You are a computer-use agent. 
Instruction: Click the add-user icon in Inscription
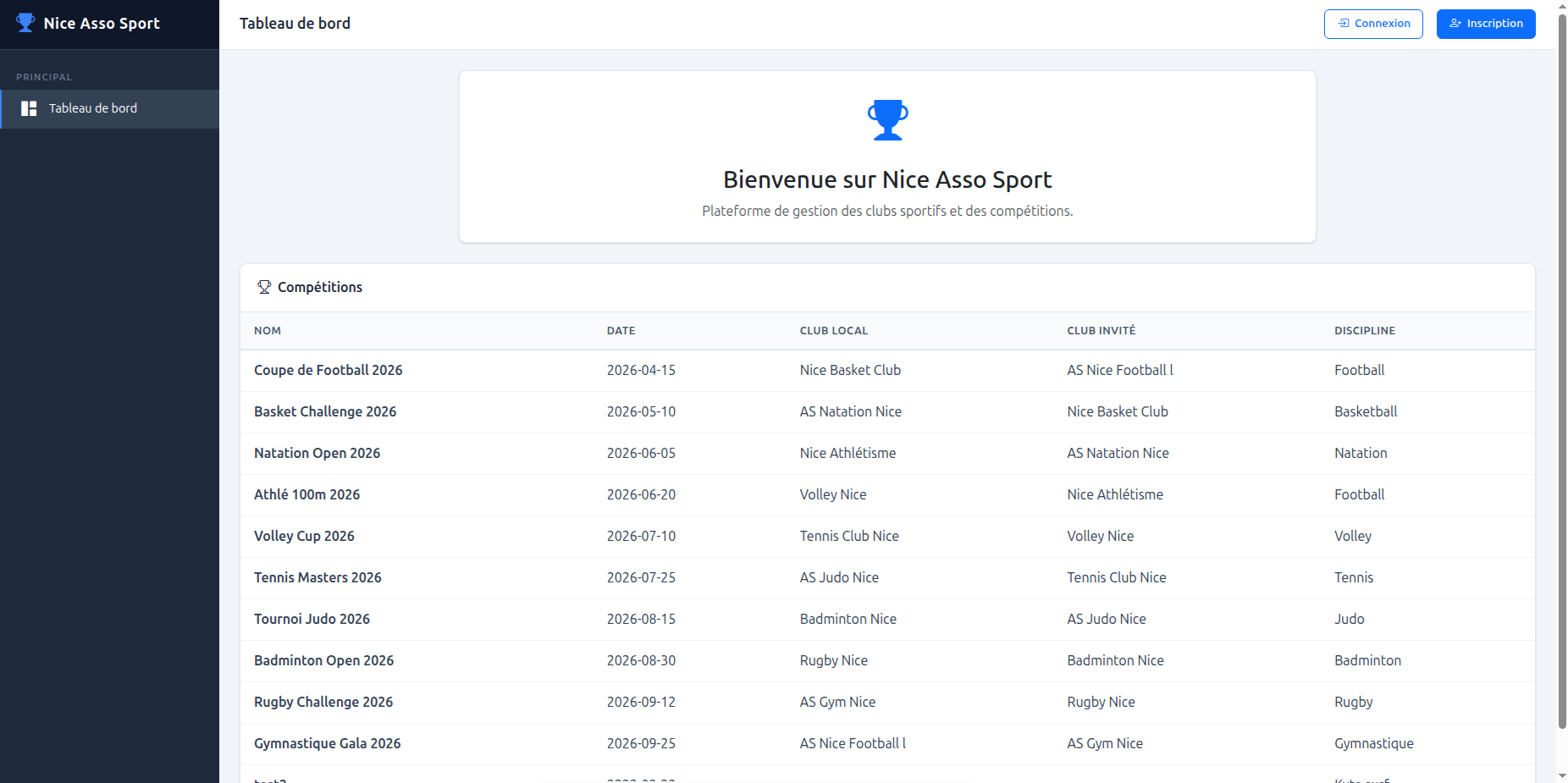[x=1455, y=24]
